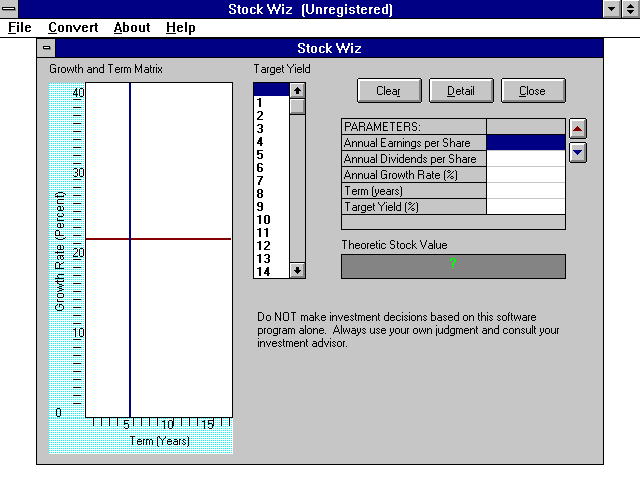This screenshot has height=480, width=640.
Task: Choose 10 in the Target Yield list
Action: click(264, 220)
